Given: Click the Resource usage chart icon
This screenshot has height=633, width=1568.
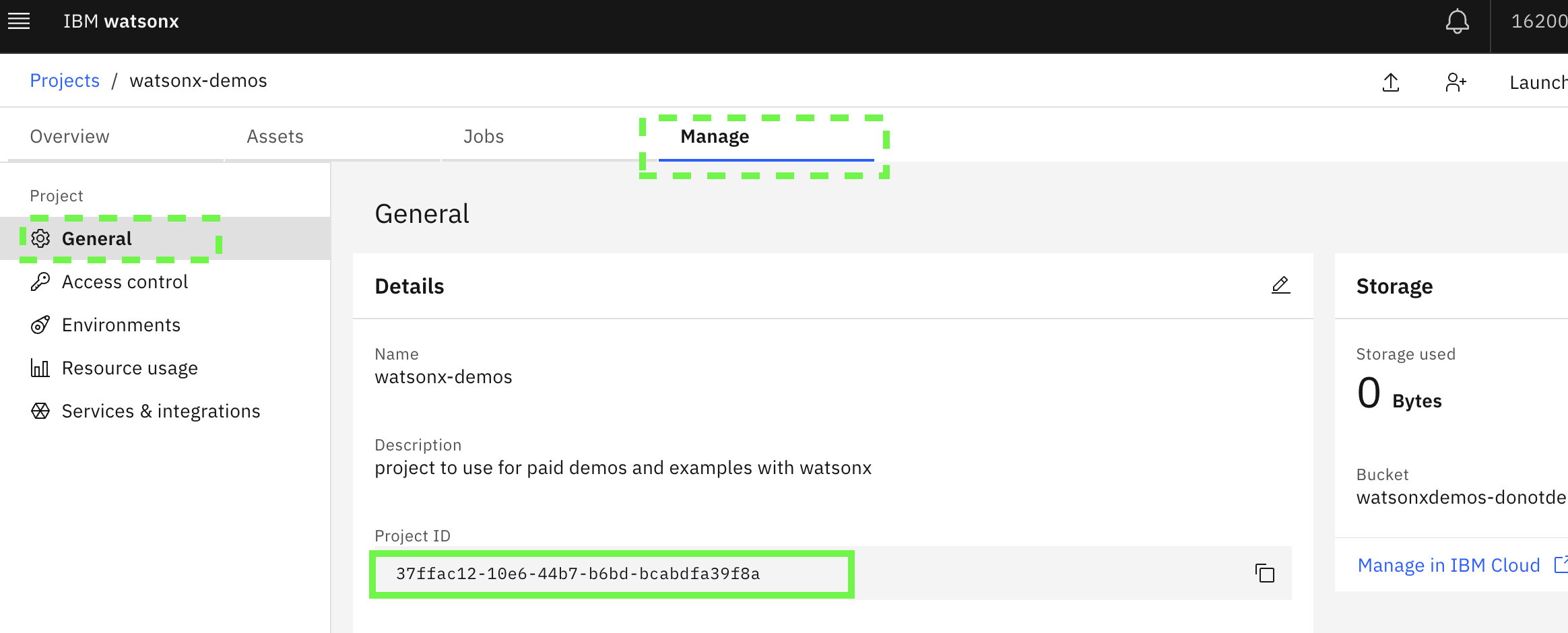Looking at the screenshot, I should point(40,368).
